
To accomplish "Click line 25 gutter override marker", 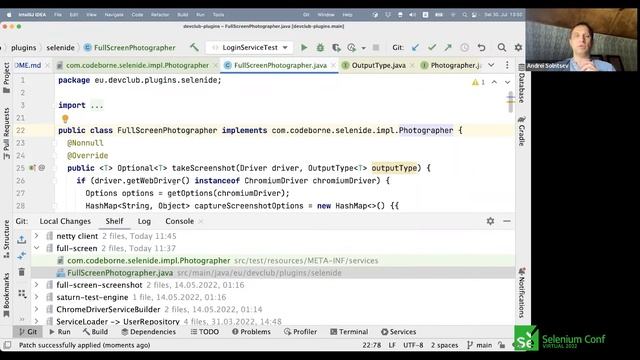I will [32, 168].
